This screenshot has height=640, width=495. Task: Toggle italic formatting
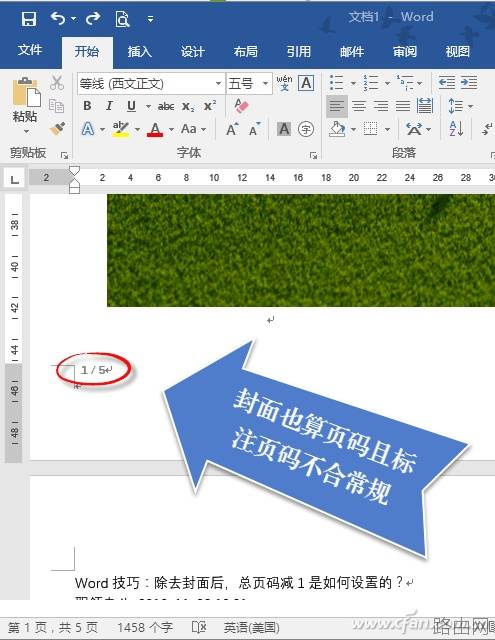109,106
